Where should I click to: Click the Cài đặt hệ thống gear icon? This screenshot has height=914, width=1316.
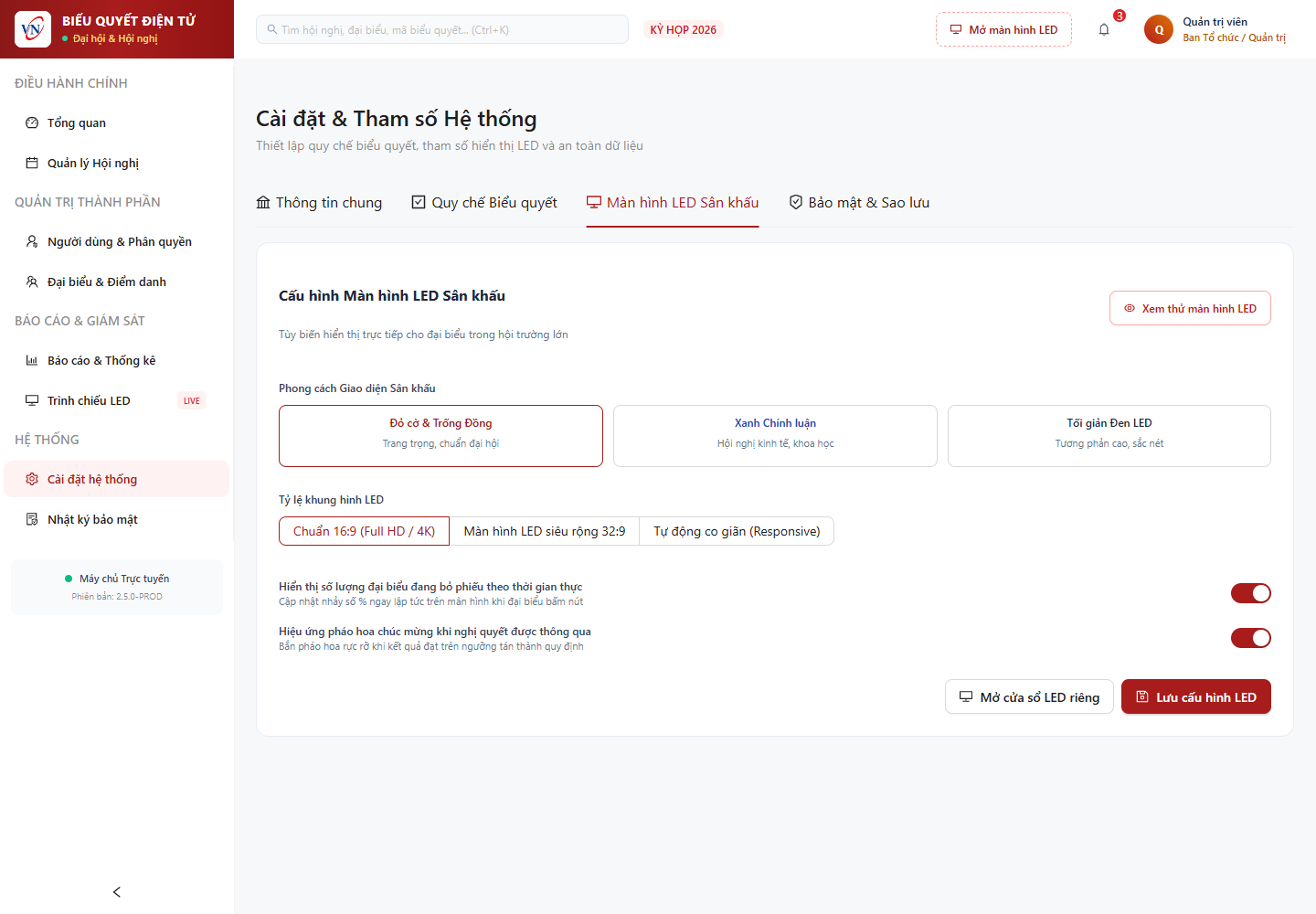(x=32, y=479)
